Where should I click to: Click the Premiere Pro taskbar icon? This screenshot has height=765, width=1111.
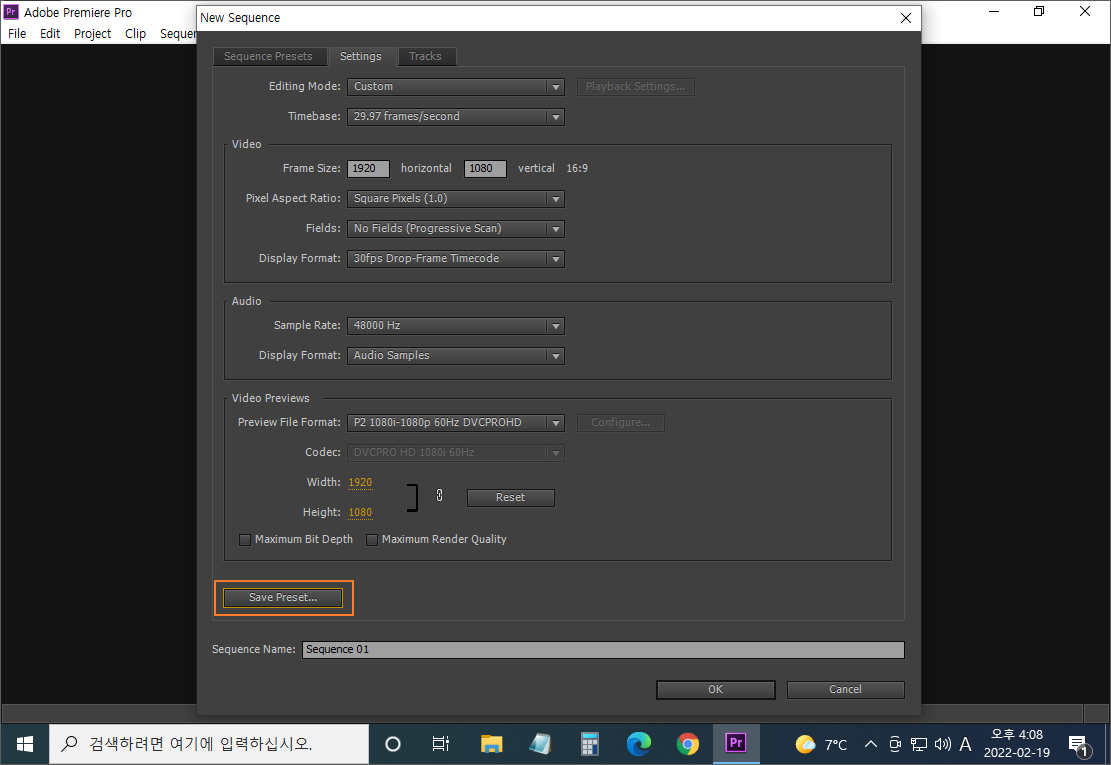(736, 744)
